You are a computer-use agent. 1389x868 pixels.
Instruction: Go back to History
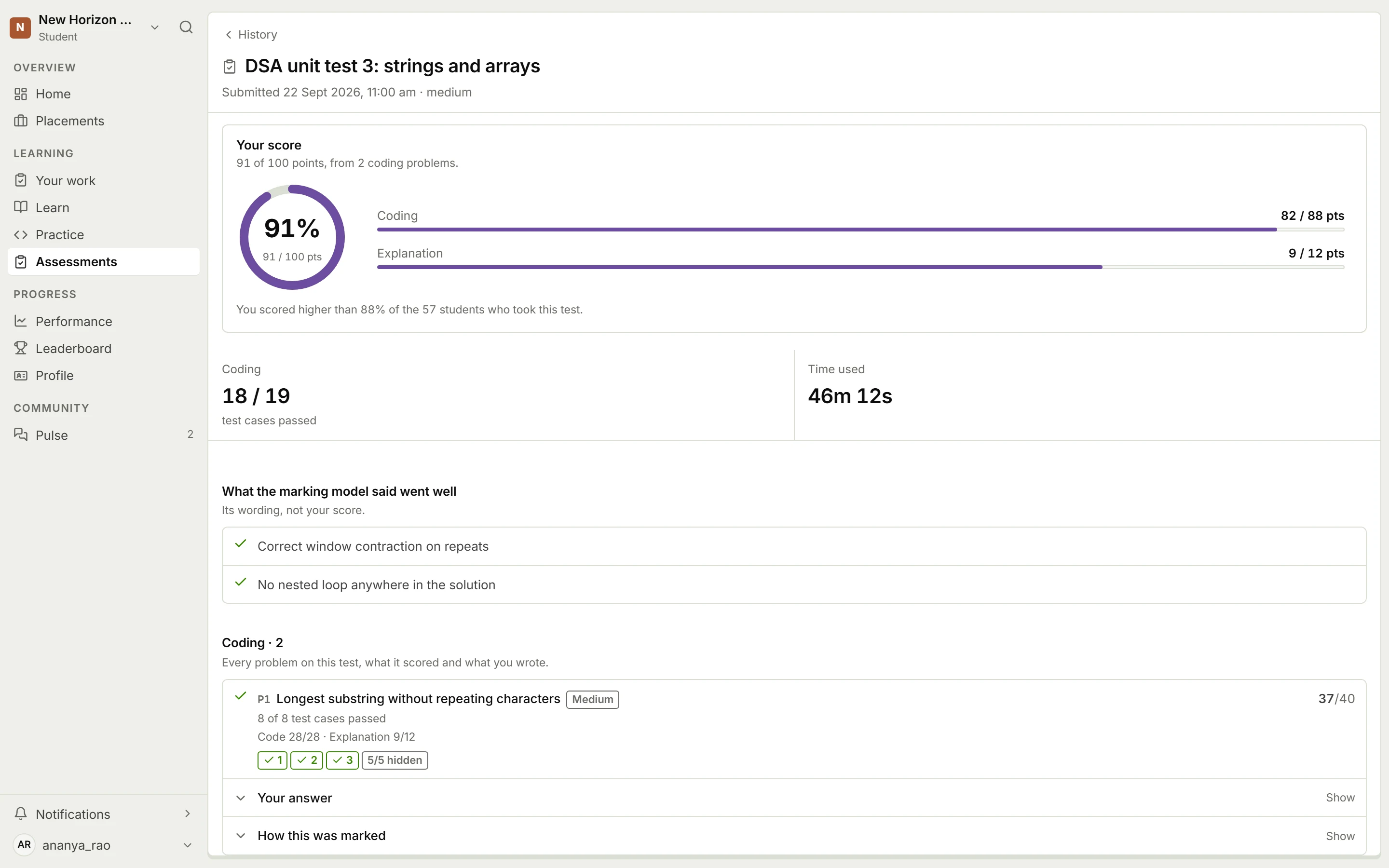pos(251,34)
